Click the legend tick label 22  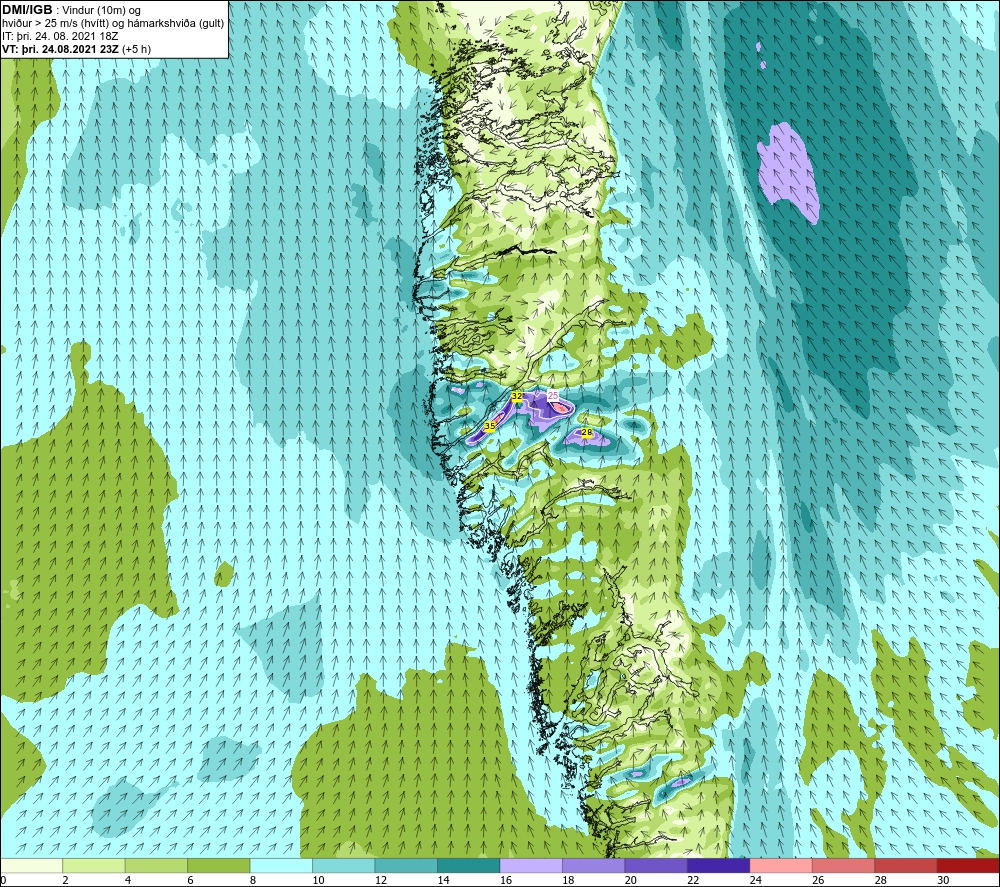click(x=693, y=880)
